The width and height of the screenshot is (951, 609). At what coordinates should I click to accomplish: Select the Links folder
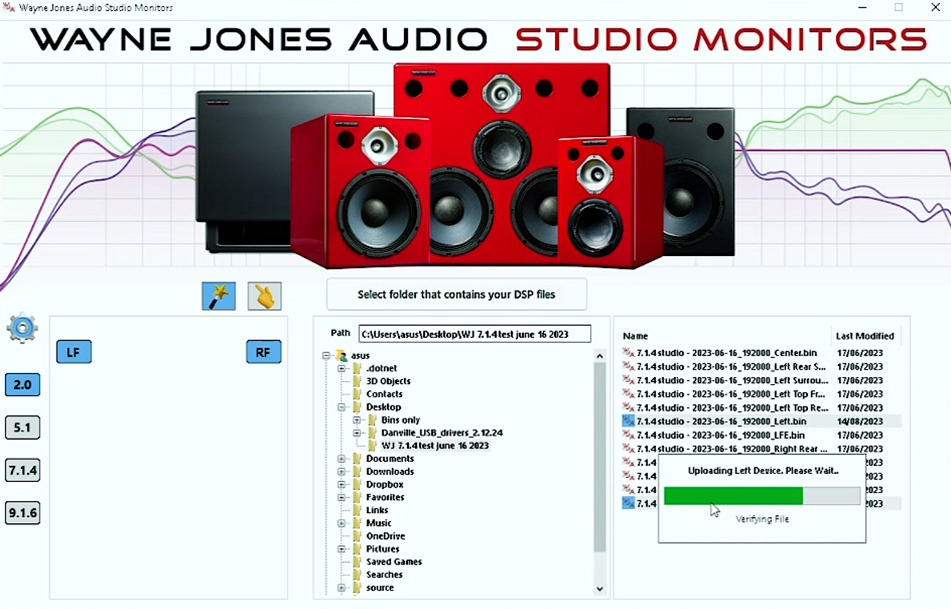[x=377, y=510]
